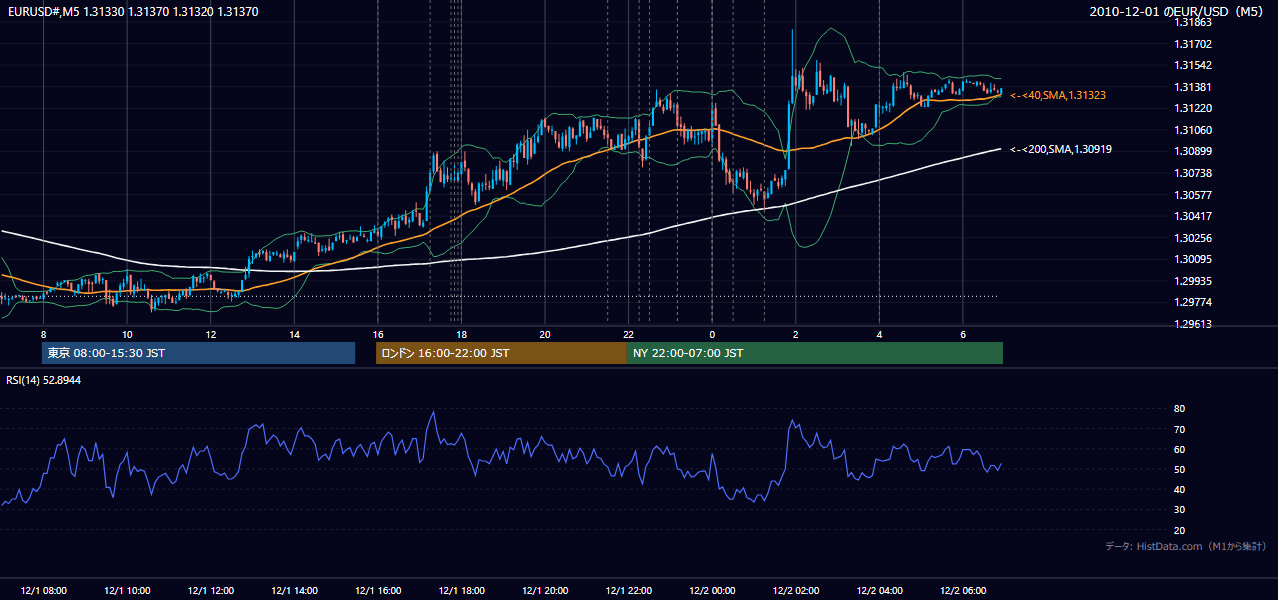The image size is (1278, 600).
Task: Click hour label 6 below price chart
Action: click(963, 334)
